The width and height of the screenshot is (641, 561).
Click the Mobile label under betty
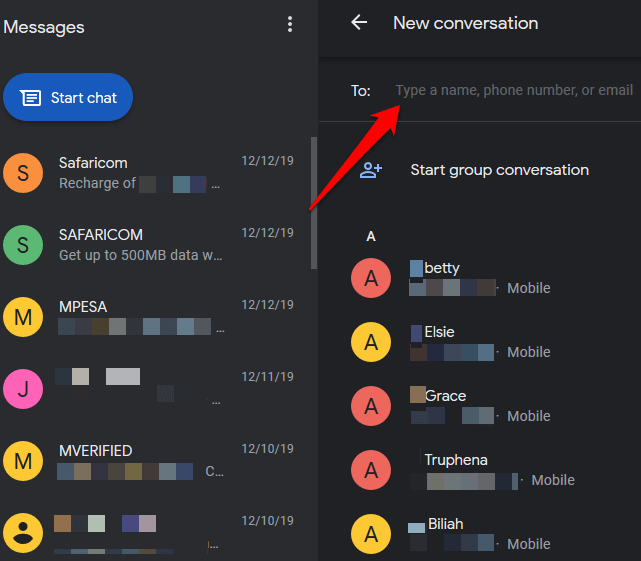pyautogui.click(x=529, y=288)
